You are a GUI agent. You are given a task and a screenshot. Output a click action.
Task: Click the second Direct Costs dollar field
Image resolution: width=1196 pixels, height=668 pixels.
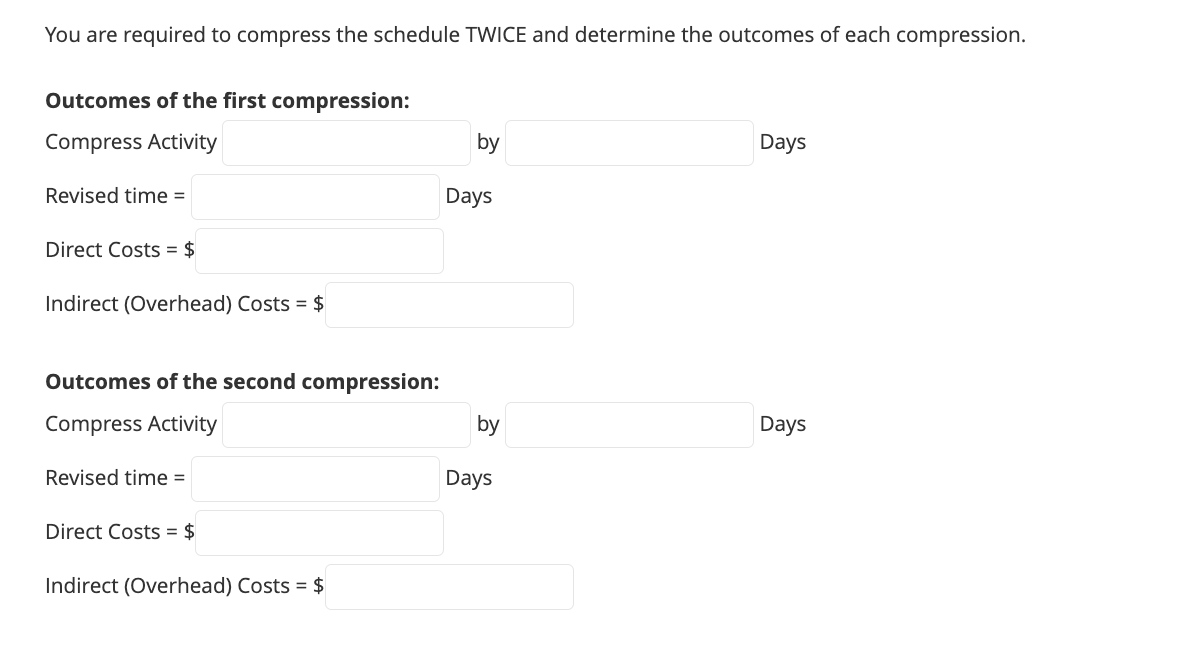coord(319,532)
